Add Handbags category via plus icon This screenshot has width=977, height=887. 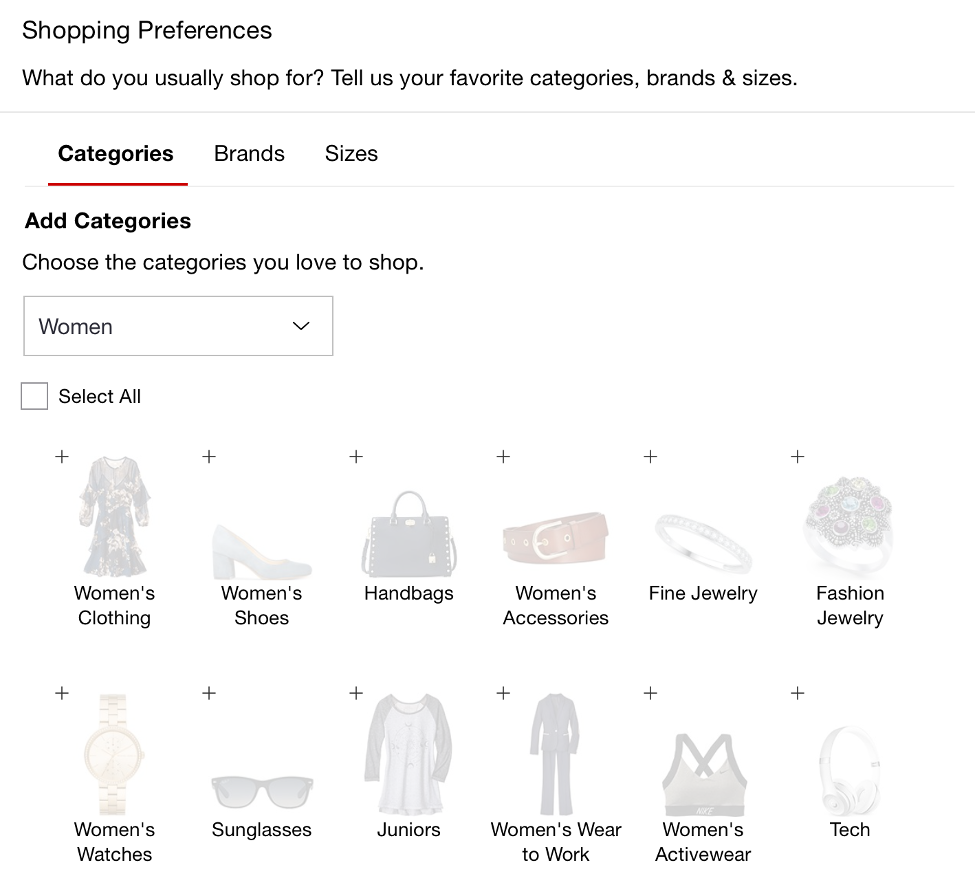coord(356,456)
